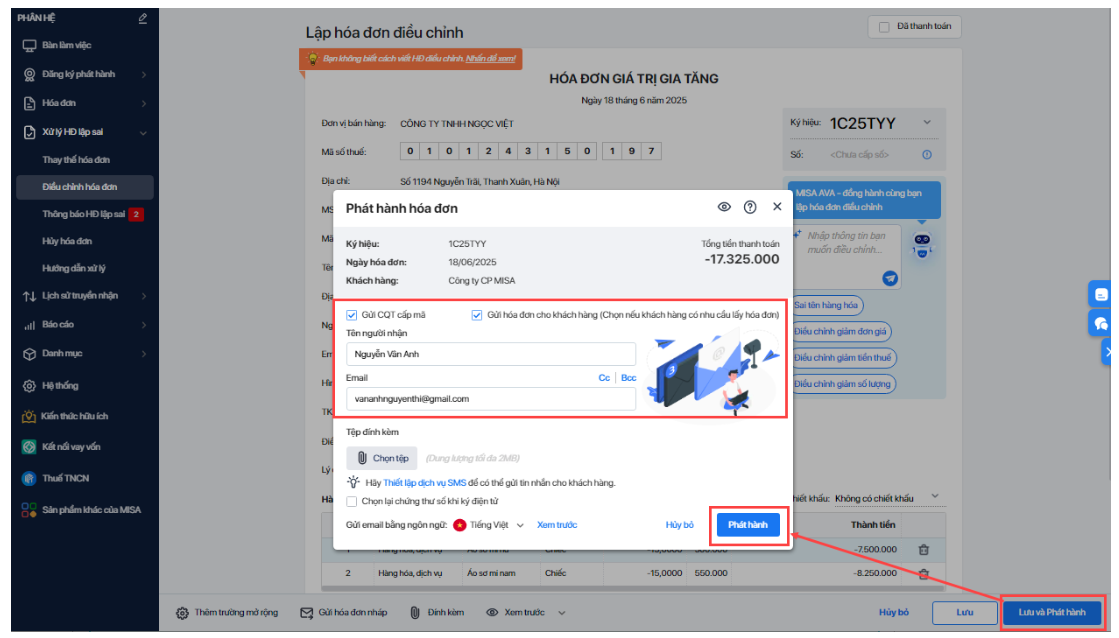Click the Lưu button
Viewport: 1119px width, 638px height.
click(965, 613)
